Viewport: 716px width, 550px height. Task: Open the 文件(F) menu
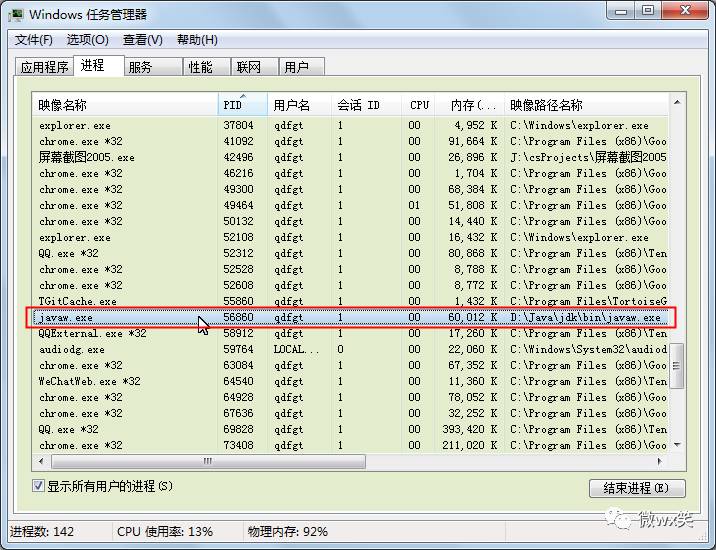pos(33,40)
